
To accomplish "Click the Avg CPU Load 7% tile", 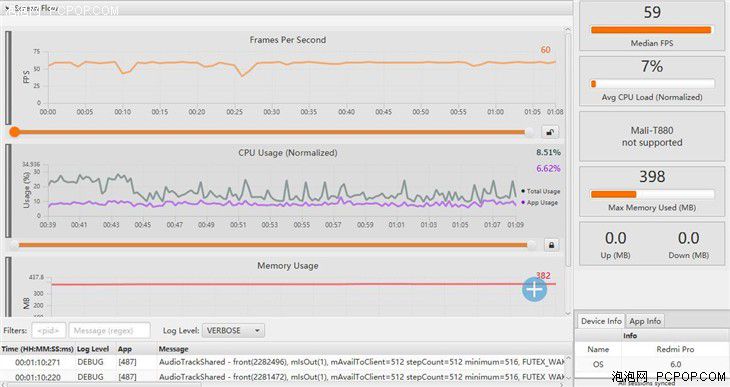I will (652, 81).
